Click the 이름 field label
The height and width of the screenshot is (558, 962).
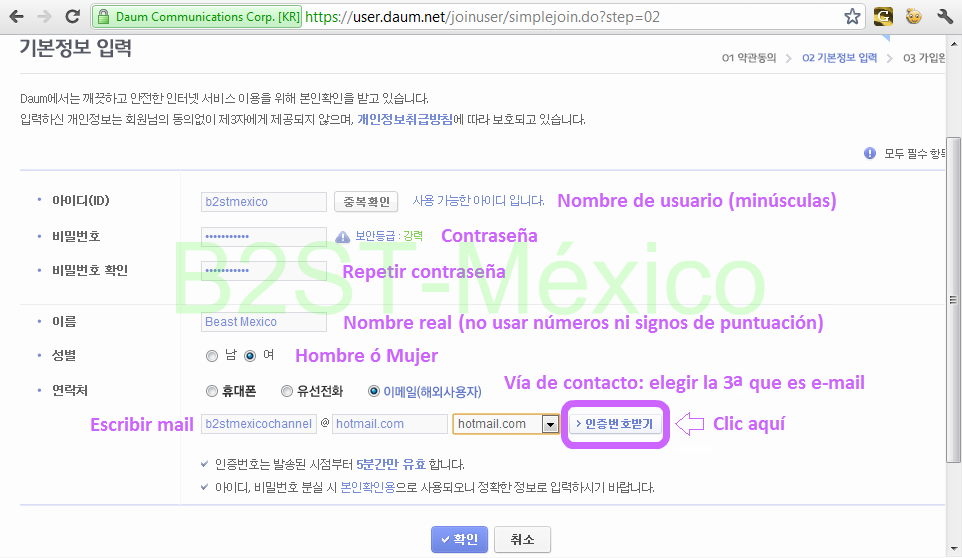(x=64, y=321)
